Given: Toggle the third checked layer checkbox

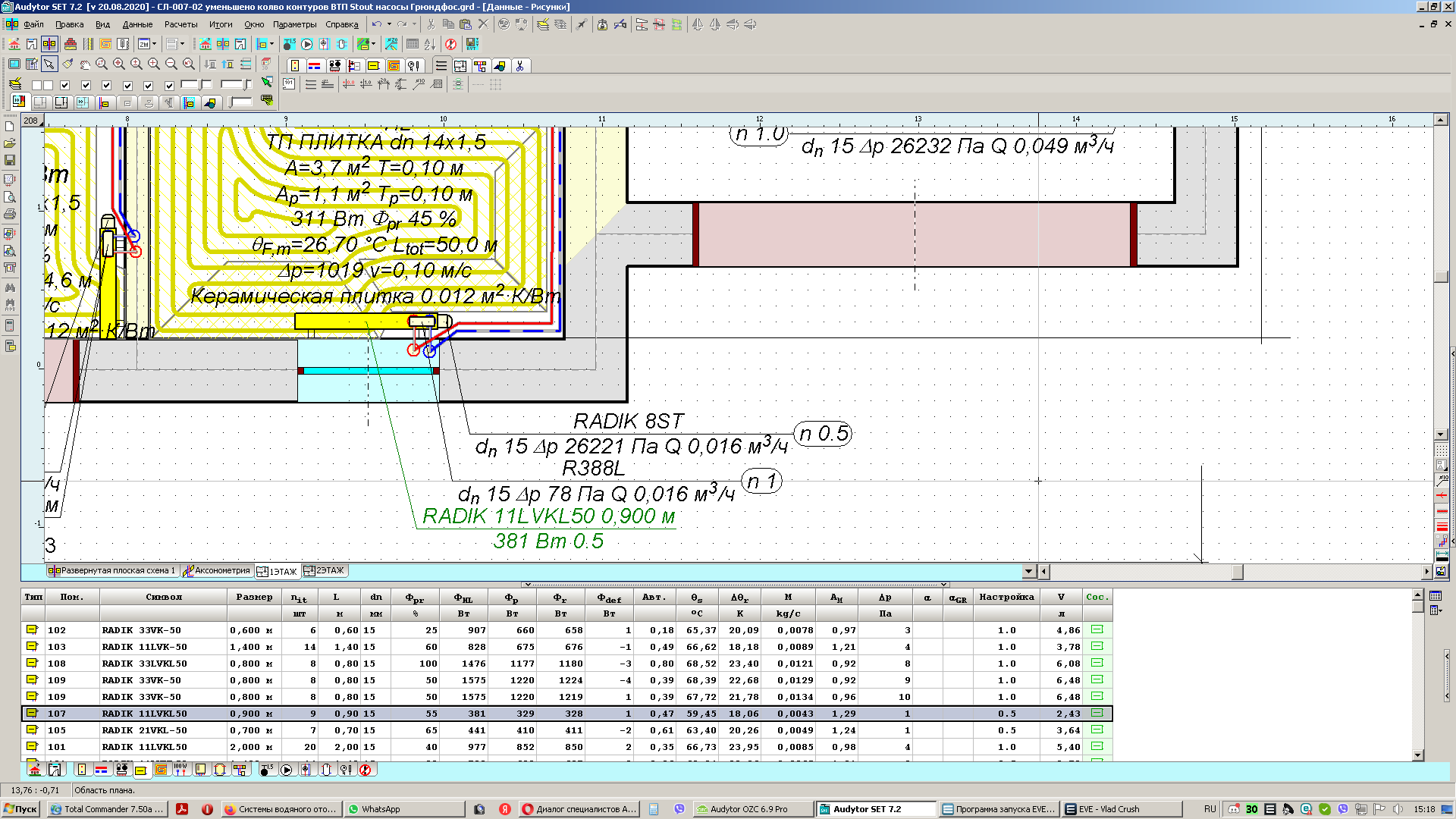Looking at the screenshot, I should click(107, 86).
